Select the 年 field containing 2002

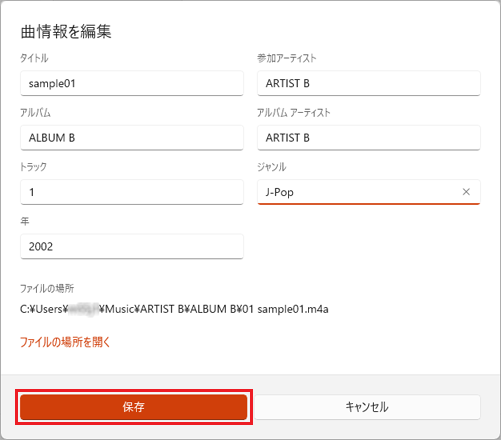[132, 246]
